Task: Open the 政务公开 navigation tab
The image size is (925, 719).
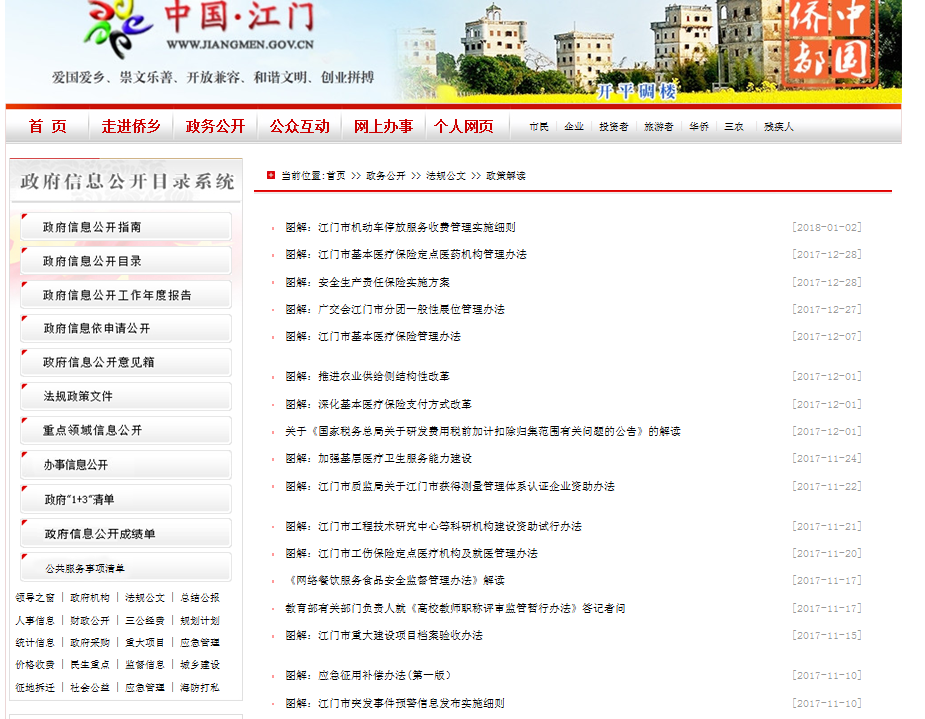Action: coord(215,127)
